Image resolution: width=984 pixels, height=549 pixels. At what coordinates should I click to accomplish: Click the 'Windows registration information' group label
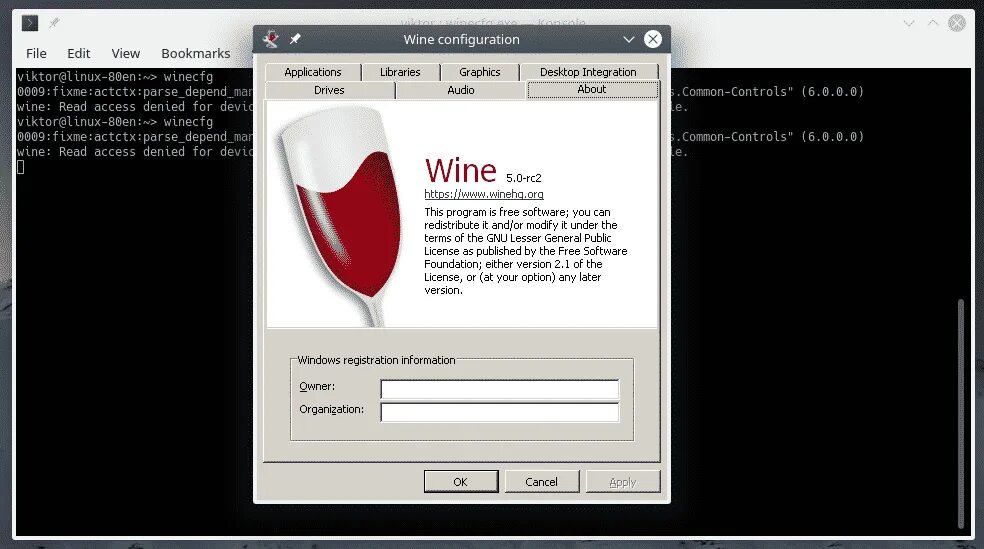376,360
